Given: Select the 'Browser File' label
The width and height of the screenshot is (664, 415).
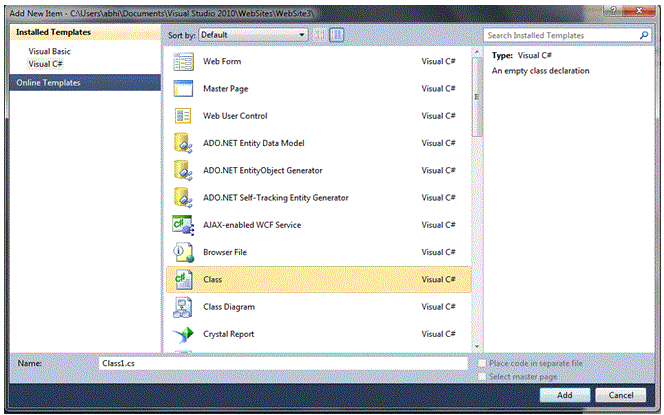Looking at the screenshot, I should pos(225,252).
